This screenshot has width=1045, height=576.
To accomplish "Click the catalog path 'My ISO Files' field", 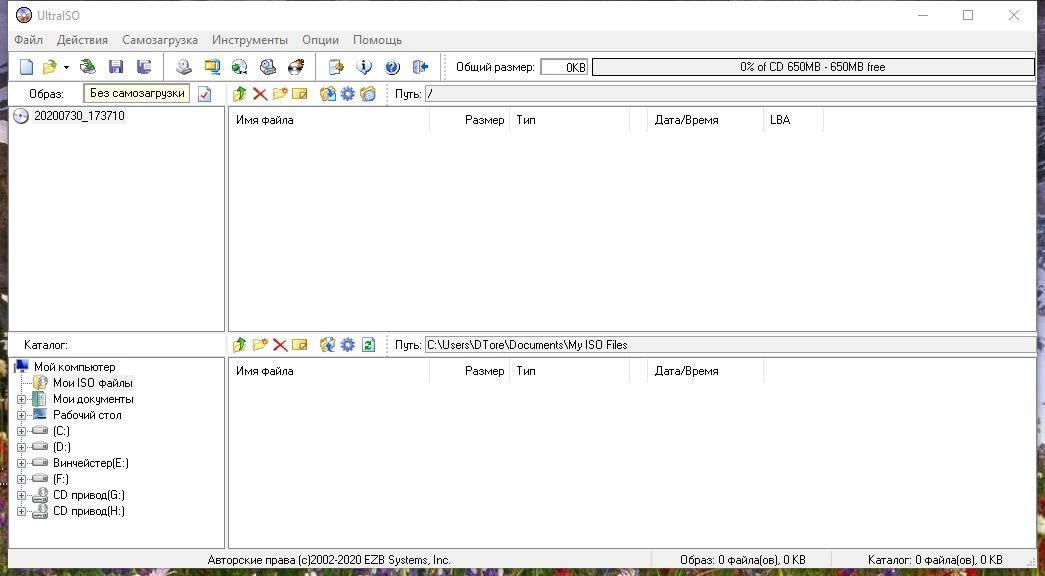I will tap(730, 345).
